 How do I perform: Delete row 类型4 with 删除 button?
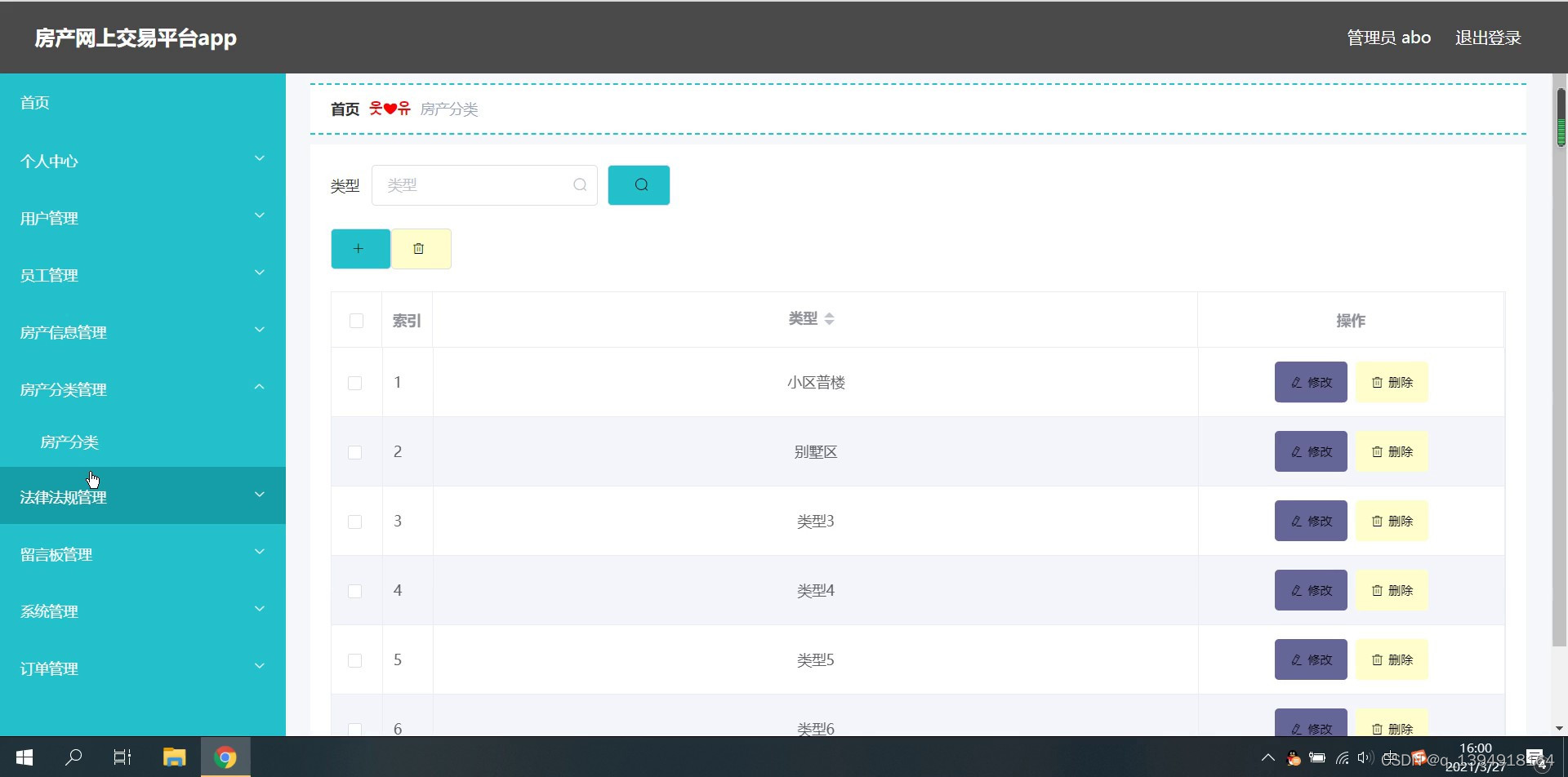[x=1392, y=590]
